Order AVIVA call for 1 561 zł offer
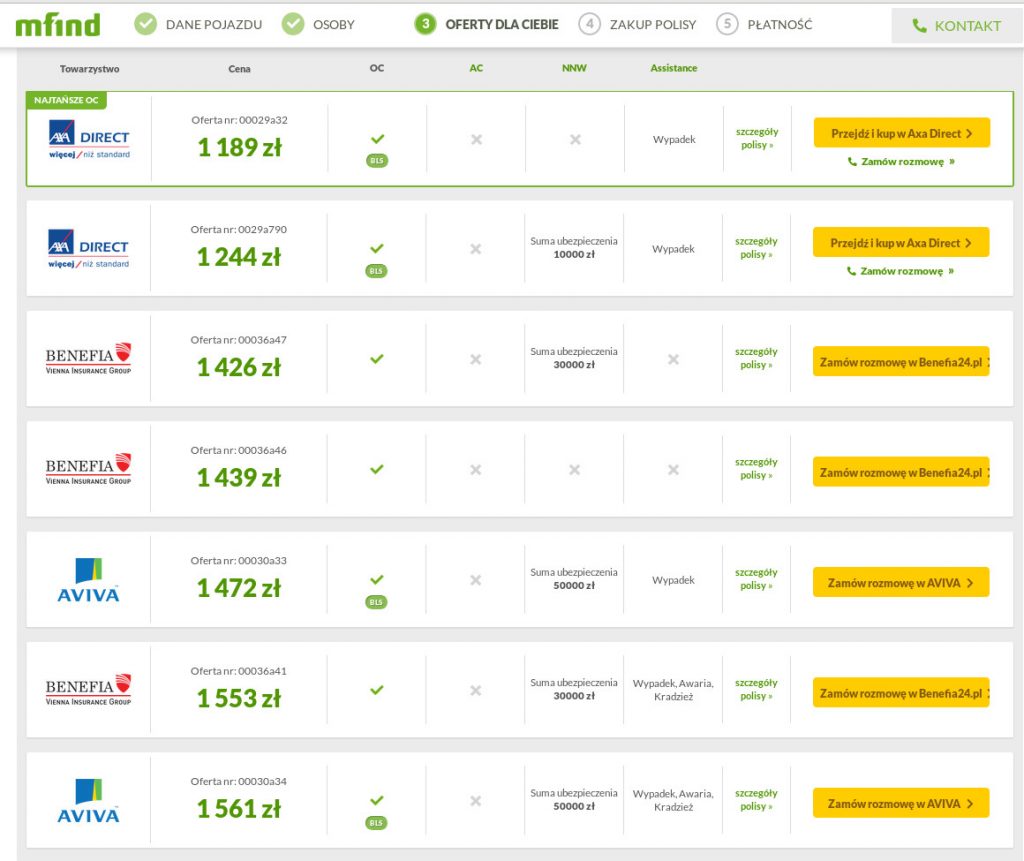This screenshot has width=1024, height=861. pyautogui.click(x=901, y=804)
